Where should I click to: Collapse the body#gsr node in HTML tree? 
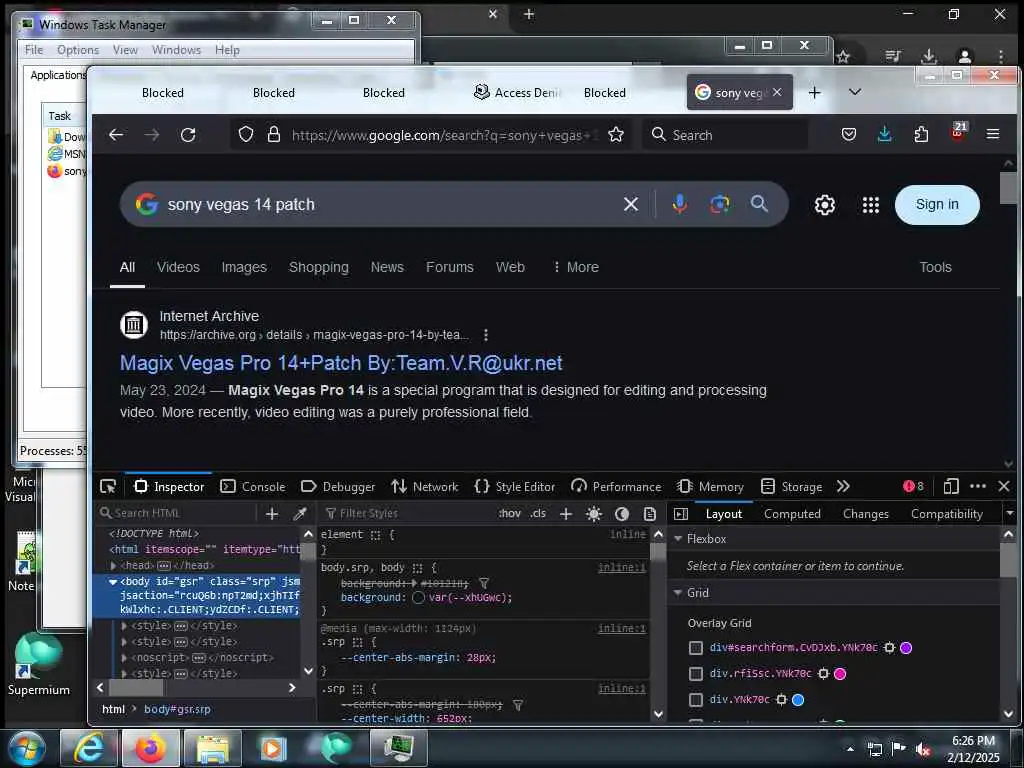tap(113, 581)
